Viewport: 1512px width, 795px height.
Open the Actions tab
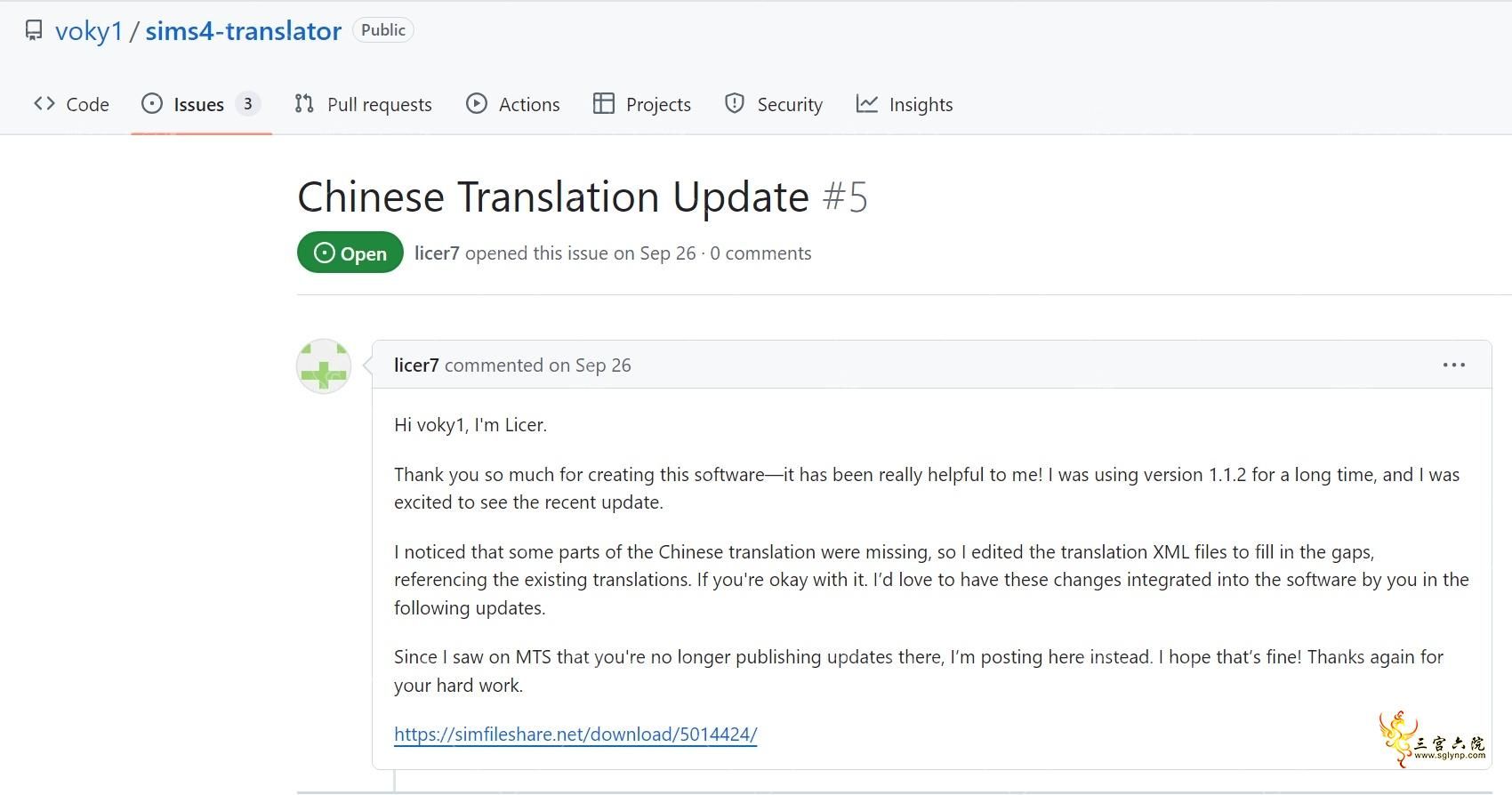click(513, 104)
